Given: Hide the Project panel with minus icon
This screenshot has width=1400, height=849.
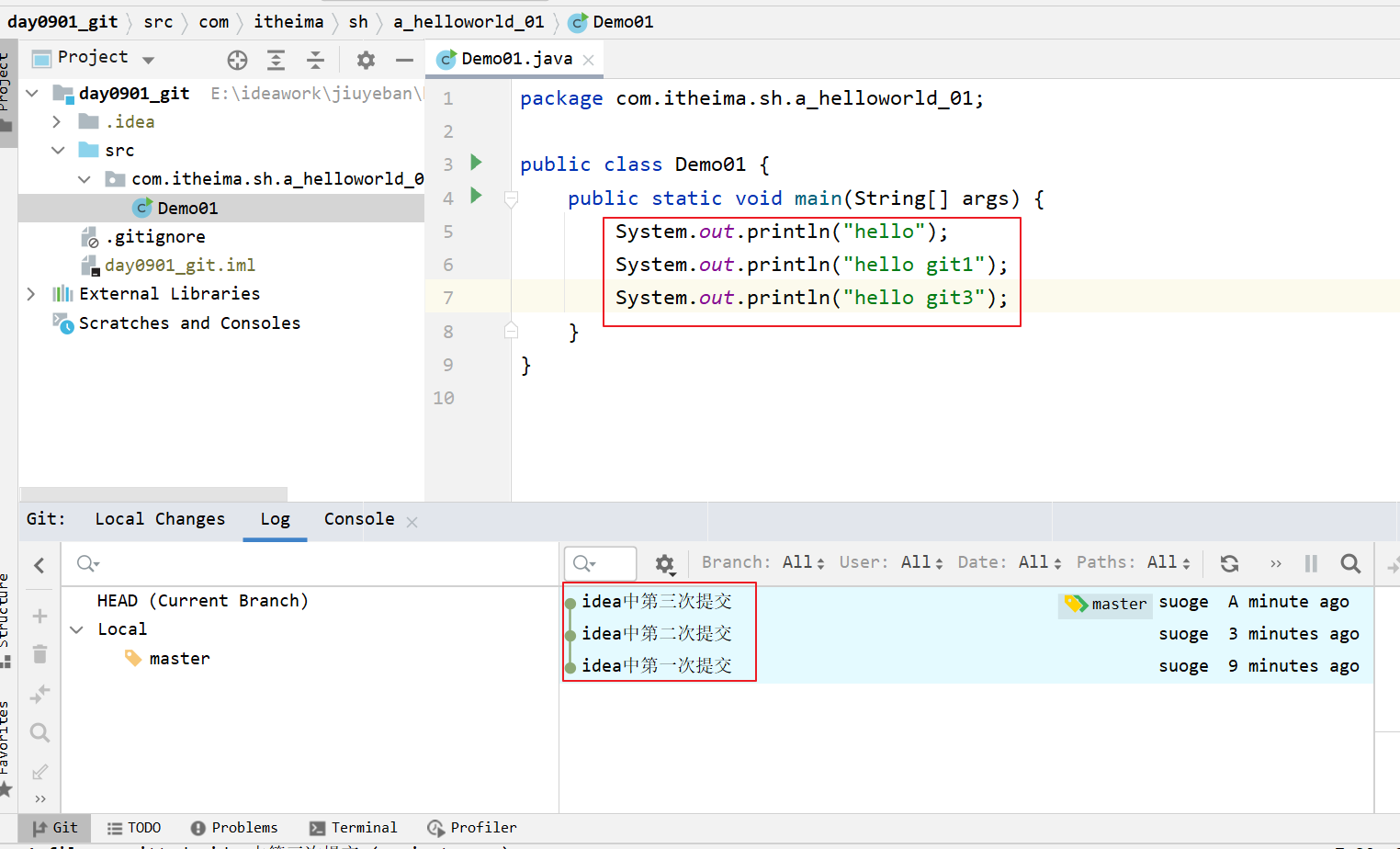Looking at the screenshot, I should point(404,61).
